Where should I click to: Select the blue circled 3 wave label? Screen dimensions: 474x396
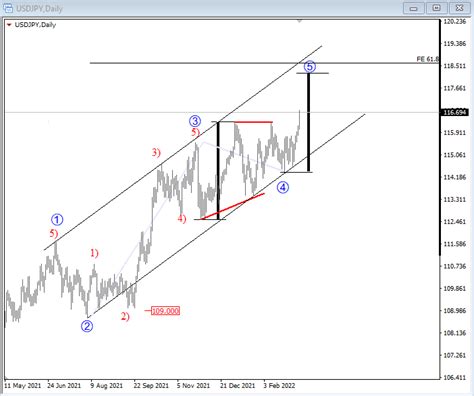195,121
